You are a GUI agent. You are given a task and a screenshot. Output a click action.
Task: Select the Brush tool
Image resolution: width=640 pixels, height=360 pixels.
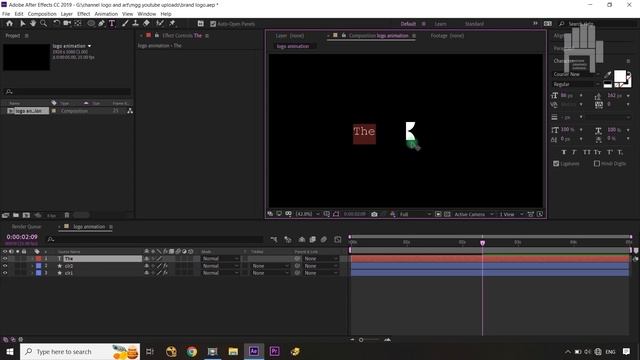[125, 24]
